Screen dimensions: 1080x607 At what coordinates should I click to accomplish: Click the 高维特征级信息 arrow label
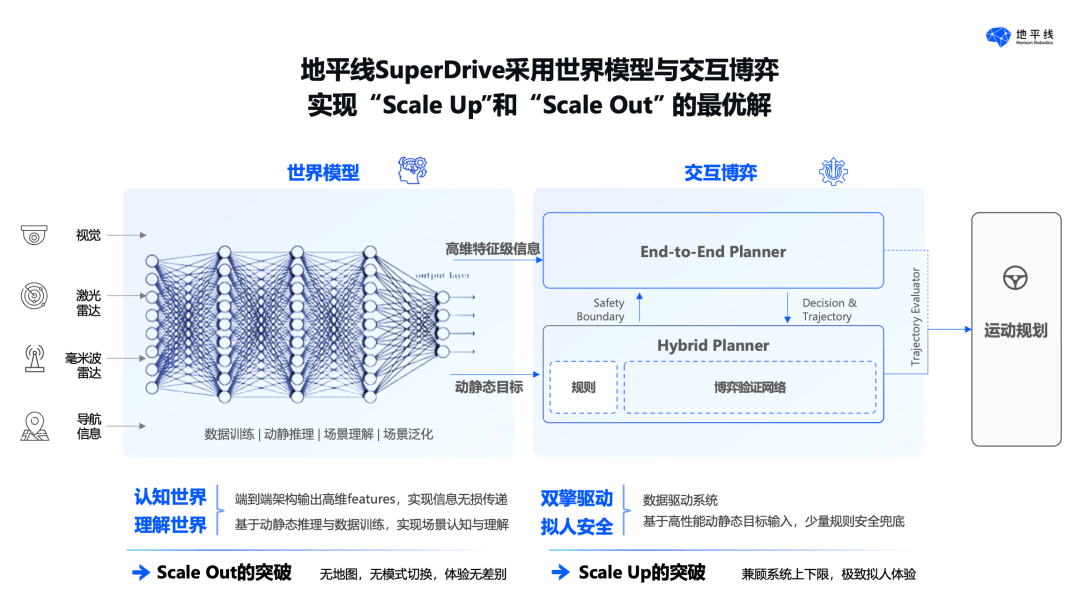[492, 249]
